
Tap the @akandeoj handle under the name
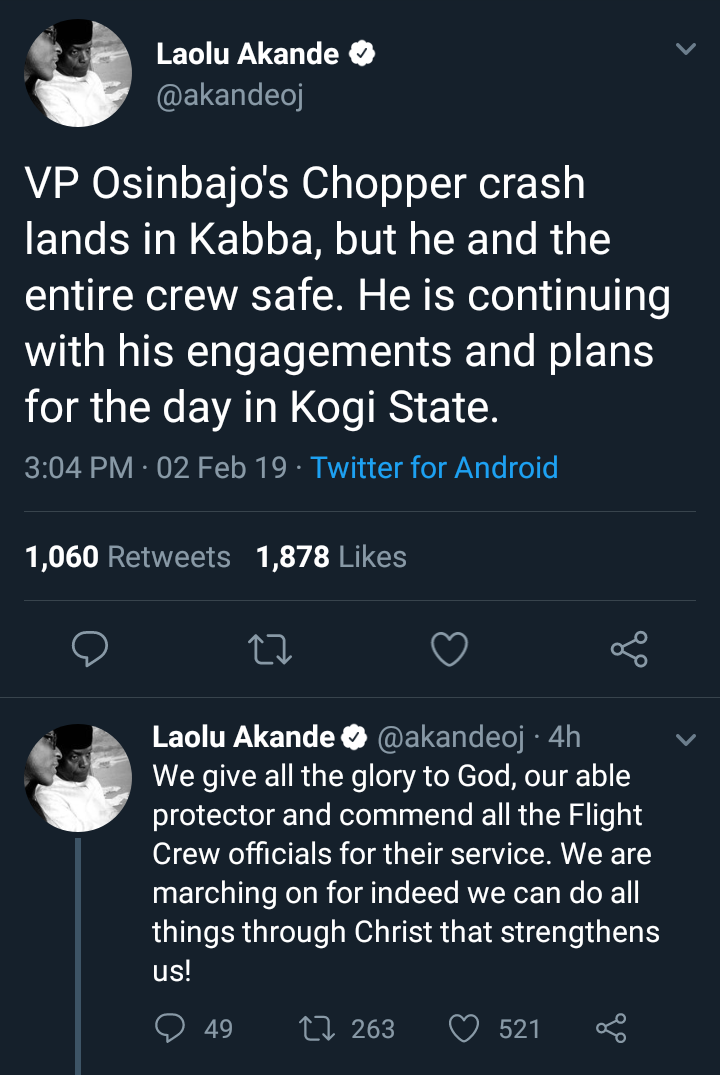click(229, 95)
